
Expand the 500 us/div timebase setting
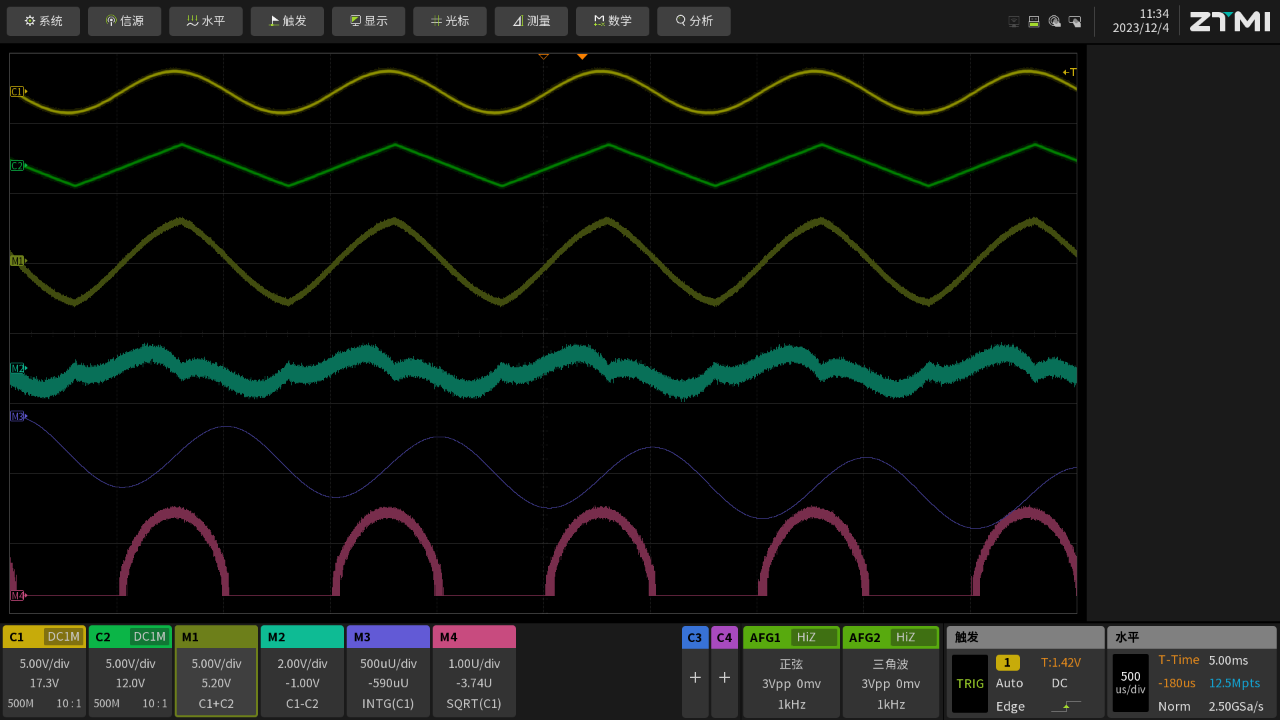1130,682
